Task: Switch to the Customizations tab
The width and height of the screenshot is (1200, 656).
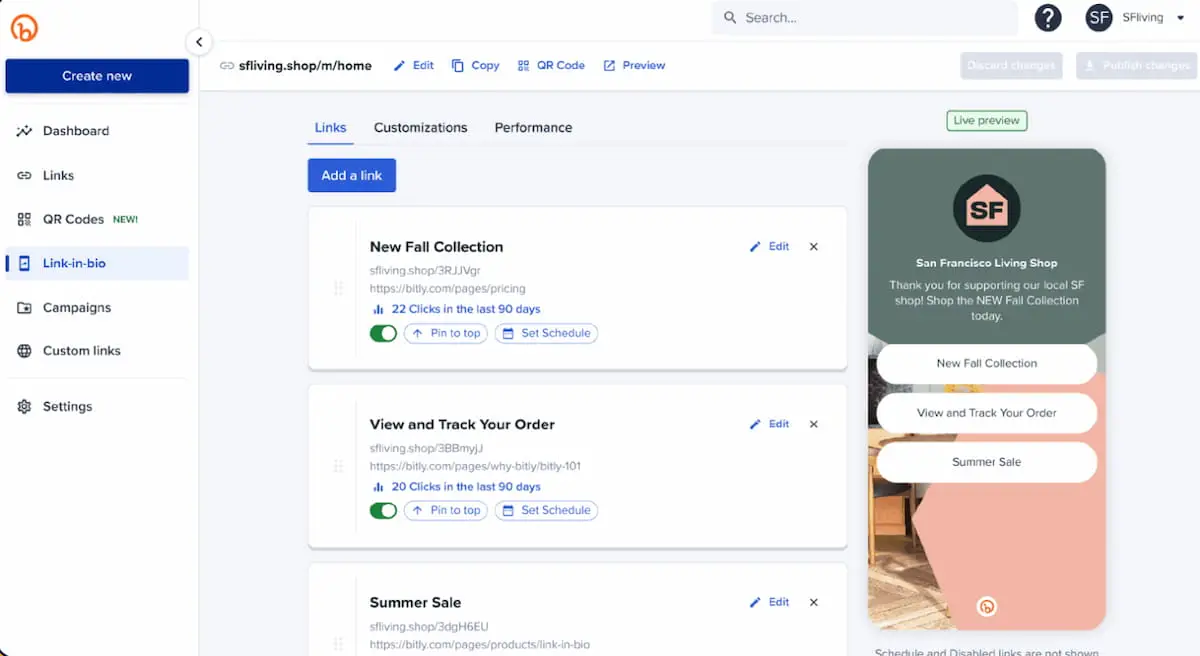Action: 420,127
